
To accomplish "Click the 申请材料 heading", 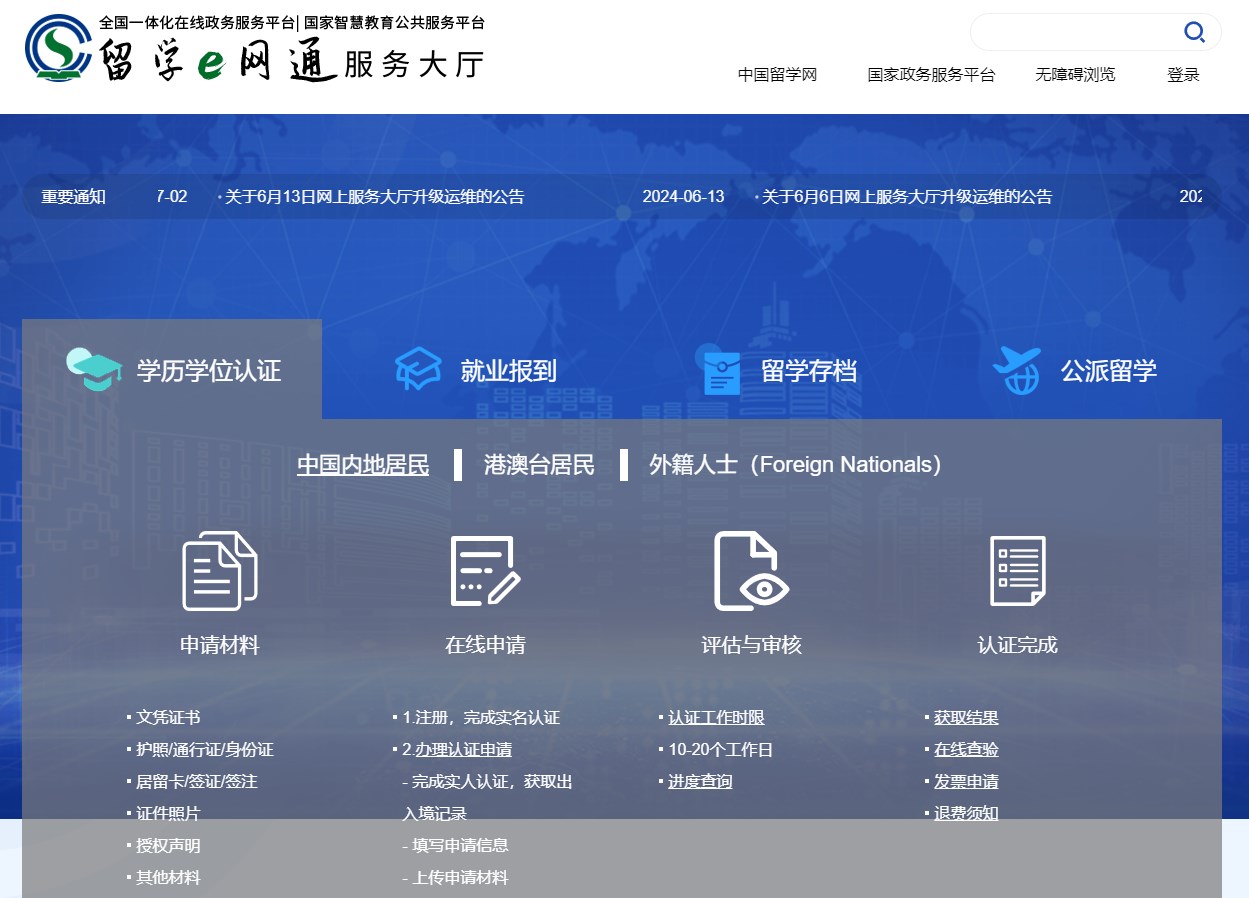I will [220, 645].
